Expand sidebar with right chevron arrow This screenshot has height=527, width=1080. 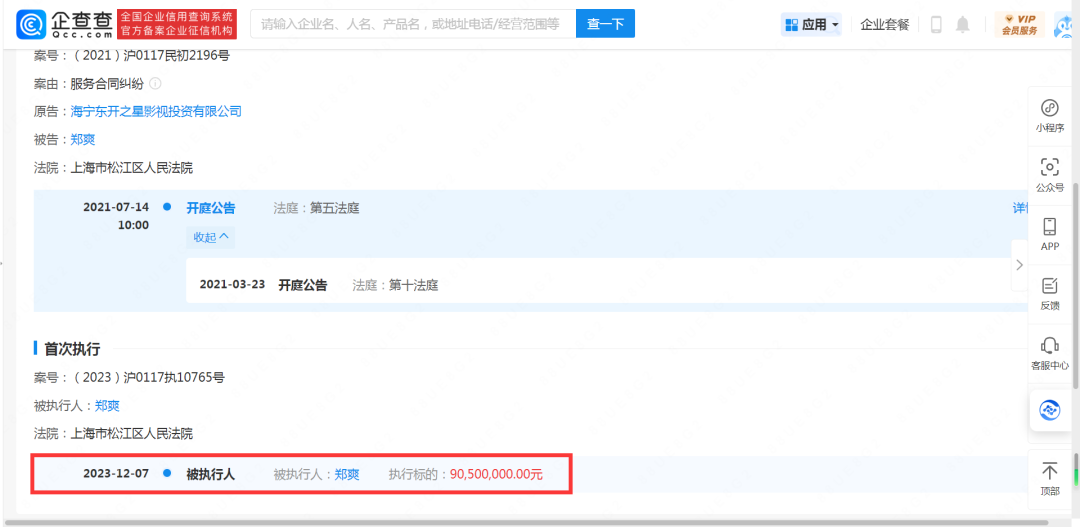[1019, 265]
